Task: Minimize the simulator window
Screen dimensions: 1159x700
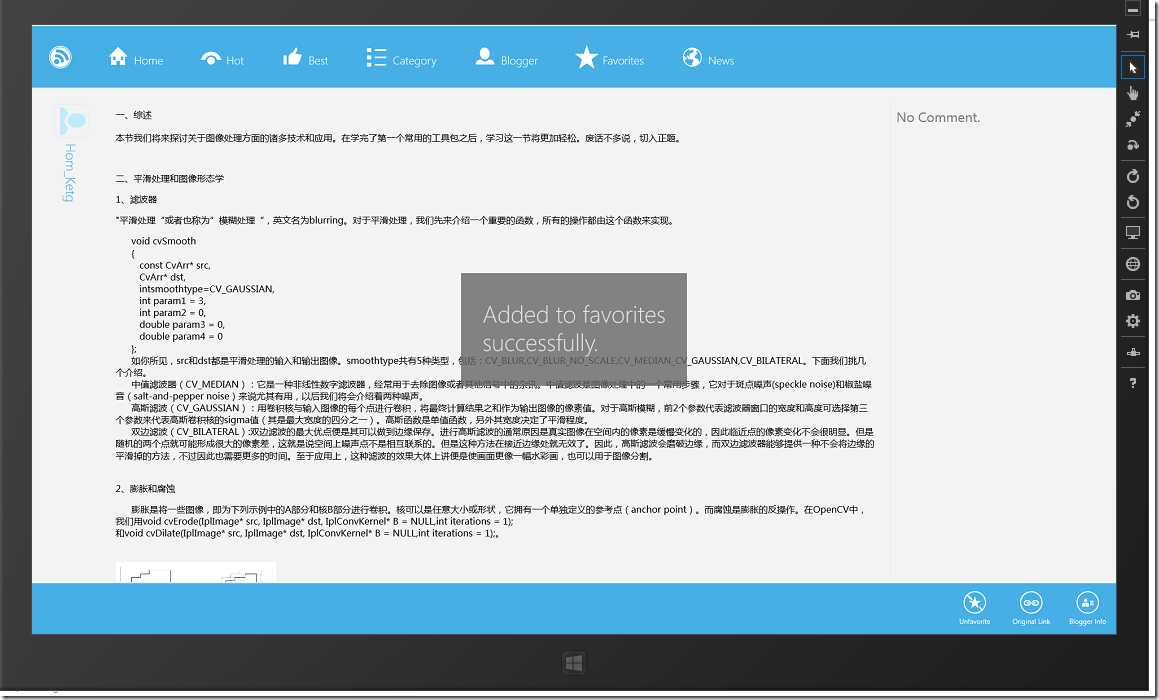Action: pos(1132,9)
